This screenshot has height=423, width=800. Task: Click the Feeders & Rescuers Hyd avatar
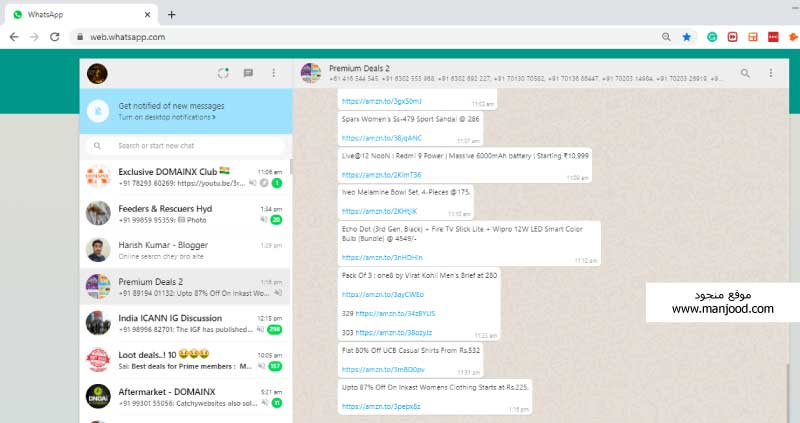98,213
